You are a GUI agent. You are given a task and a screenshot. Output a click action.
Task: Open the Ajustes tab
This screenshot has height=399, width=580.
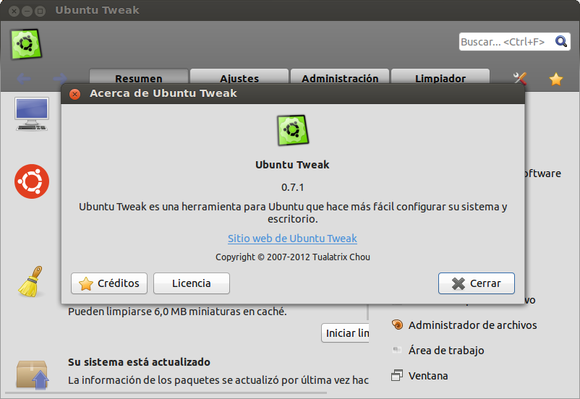click(x=239, y=77)
